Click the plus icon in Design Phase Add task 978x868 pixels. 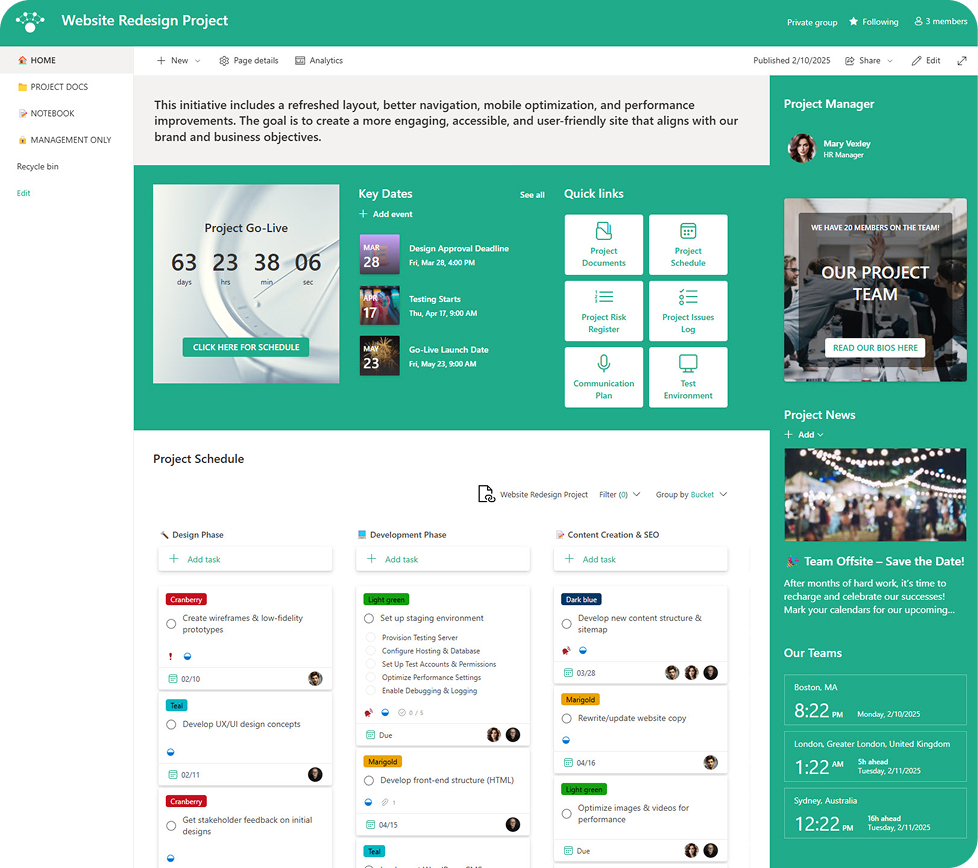pyautogui.click(x=174, y=559)
